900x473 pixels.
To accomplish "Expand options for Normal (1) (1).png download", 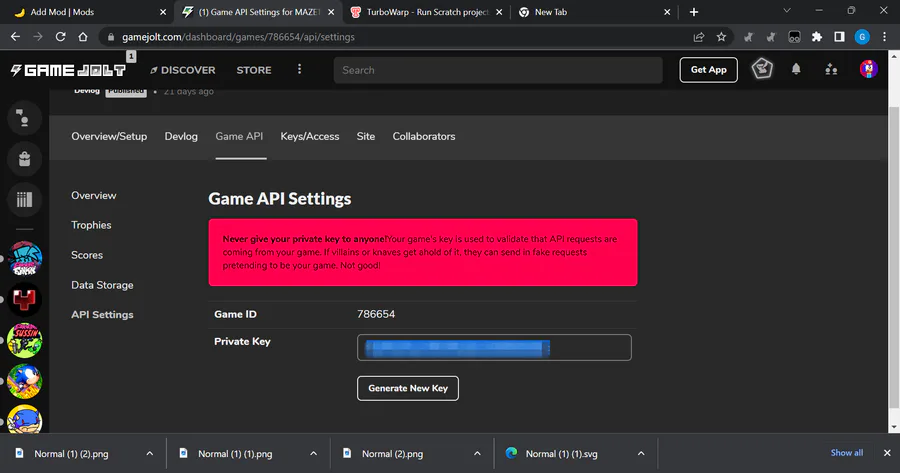I will click(313, 453).
